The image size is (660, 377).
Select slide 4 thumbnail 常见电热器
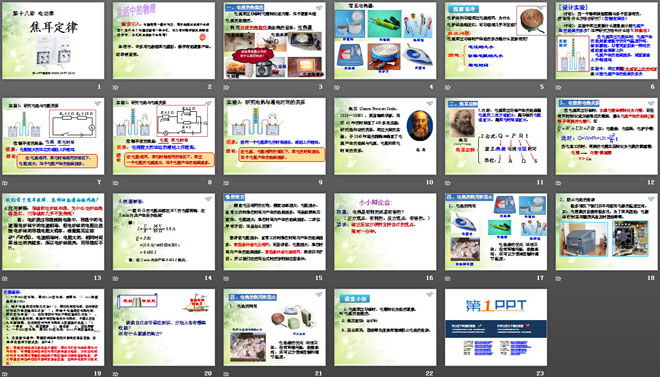click(x=385, y=40)
